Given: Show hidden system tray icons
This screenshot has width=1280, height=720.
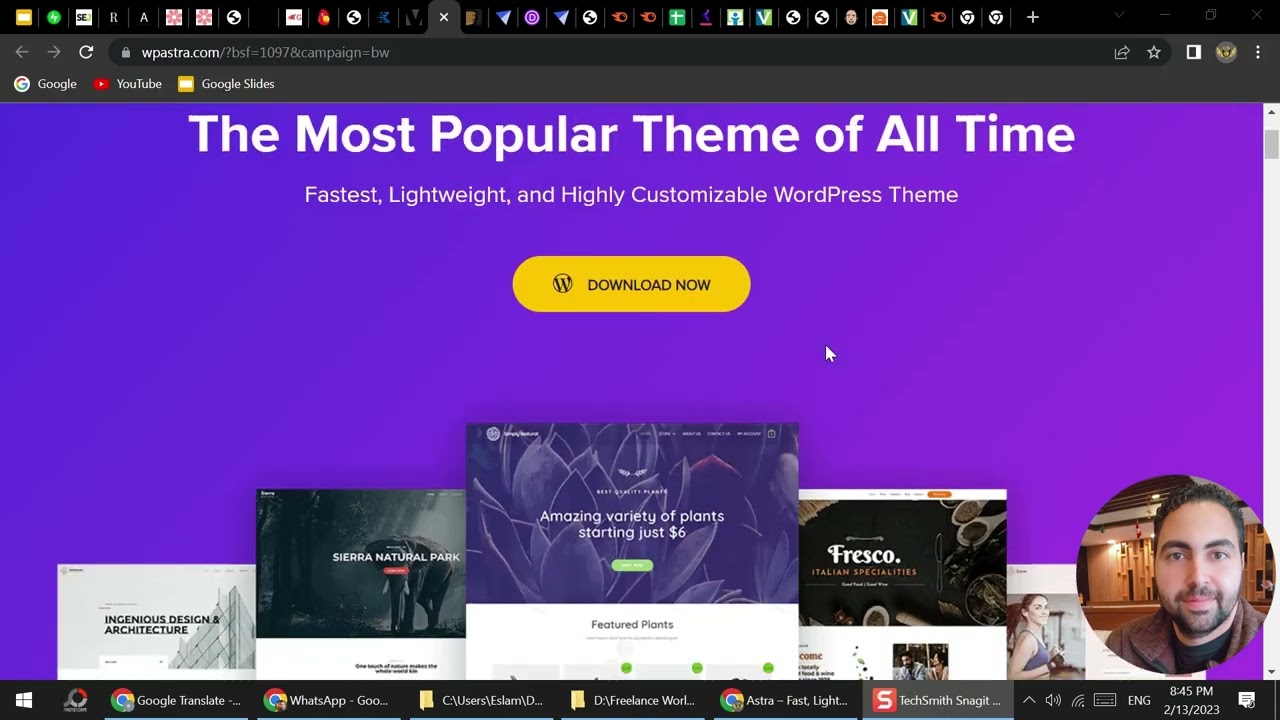Looking at the screenshot, I should point(1029,700).
